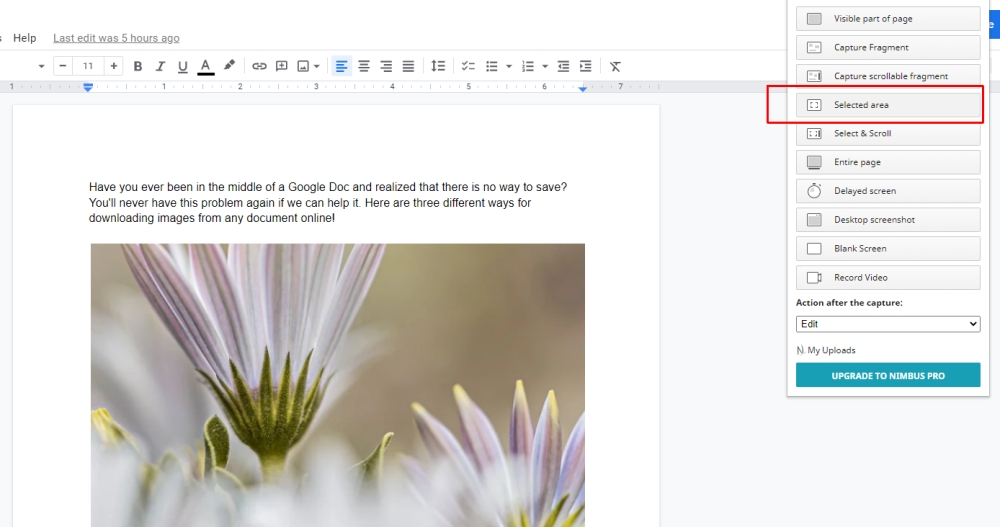This screenshot has width=1000, height=527.
Task: Insert a link from the toolbar
Action: (259, 66)
